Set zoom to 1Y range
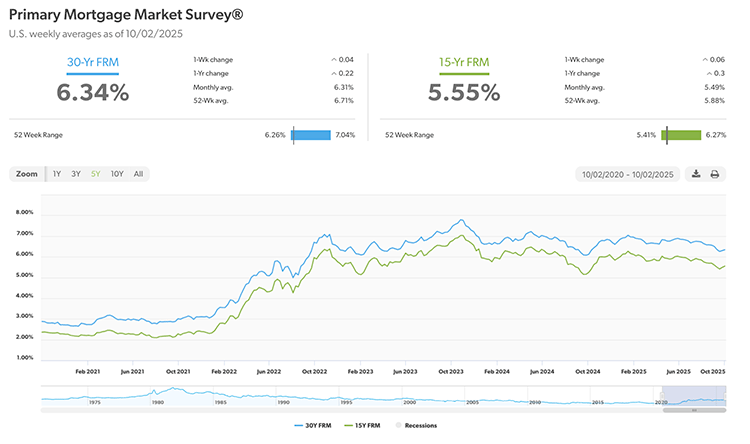Screen dimensions: 750x444 pos(57,174)
